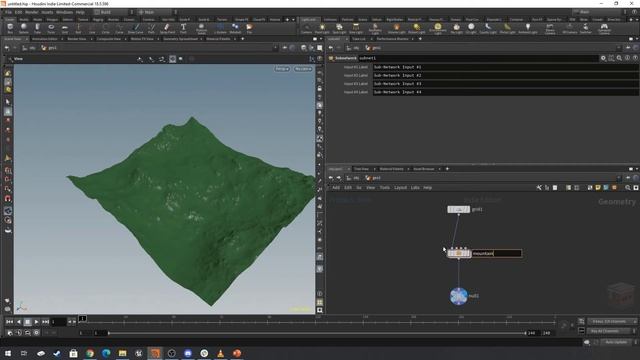Switch to the Render View tab

coord(77,39)
